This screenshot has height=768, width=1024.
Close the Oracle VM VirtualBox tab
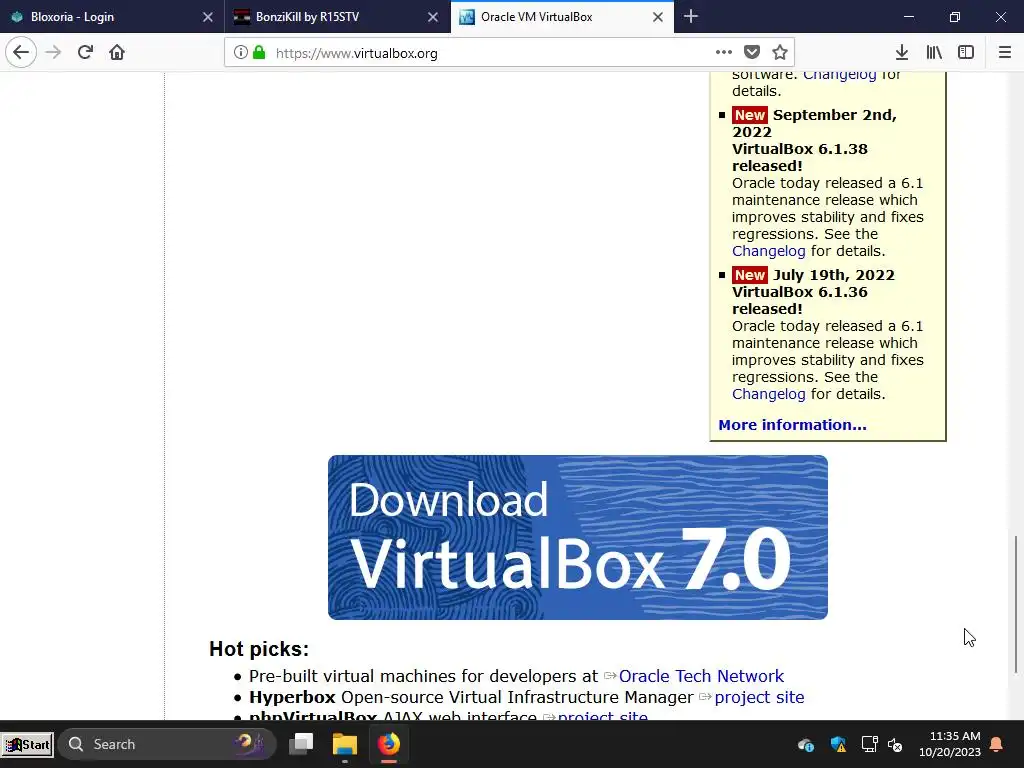658,17
